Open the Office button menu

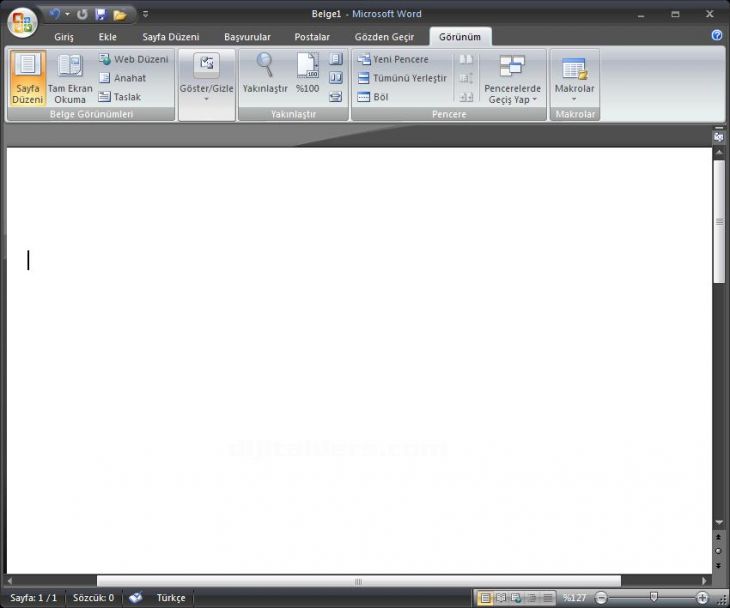pos(22,22)
